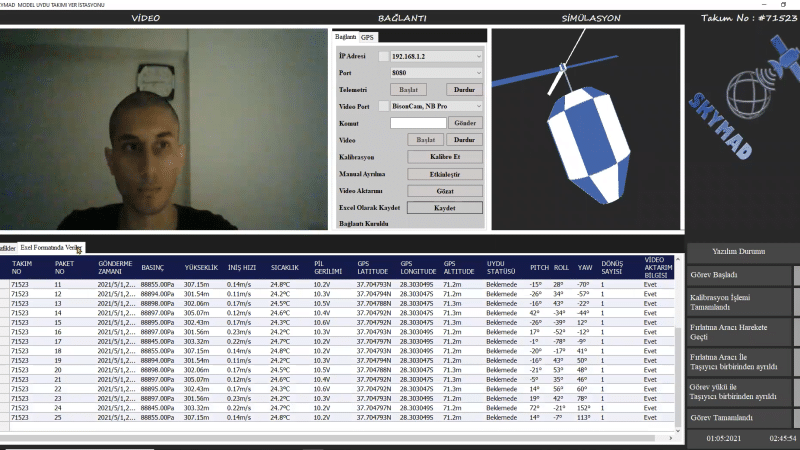Viewport: 800px width, 450px height.
Task: Open the Port dropdown showing 8080
Action: [x=436, y=73]
